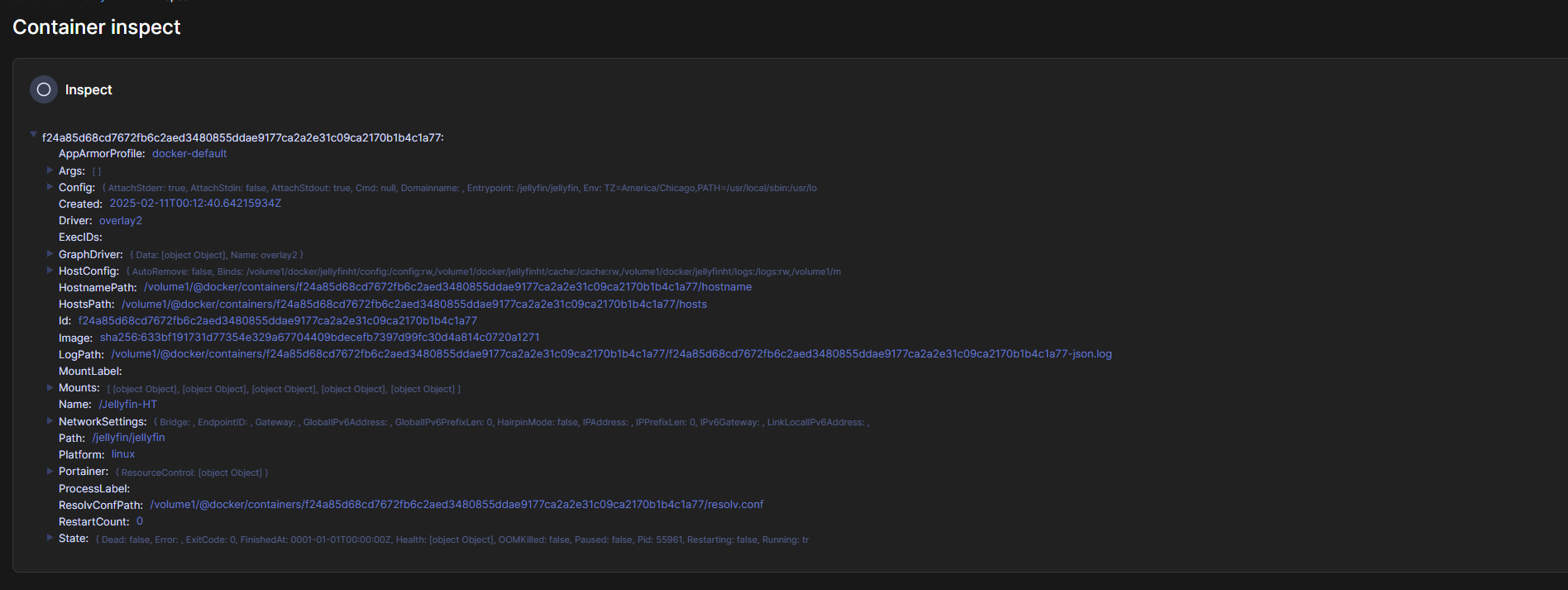The height and width of the screenshot is (590, 1568).
Task: Click the Inspect section circle icon
Action: point(44,89)
